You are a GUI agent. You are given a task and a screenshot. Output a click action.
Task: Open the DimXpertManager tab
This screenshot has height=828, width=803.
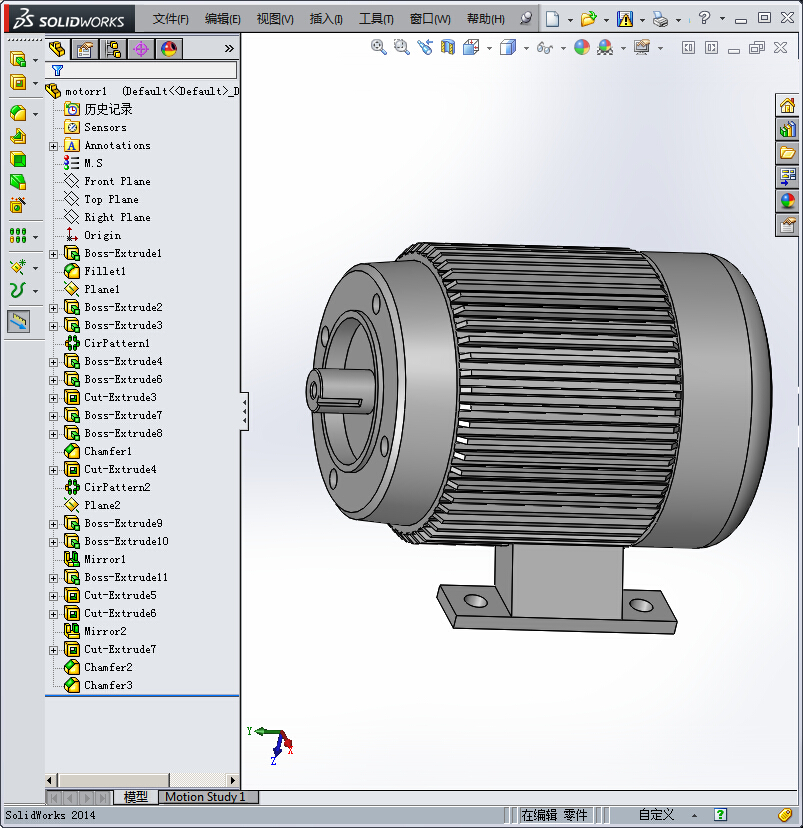(x=141, y=49)
